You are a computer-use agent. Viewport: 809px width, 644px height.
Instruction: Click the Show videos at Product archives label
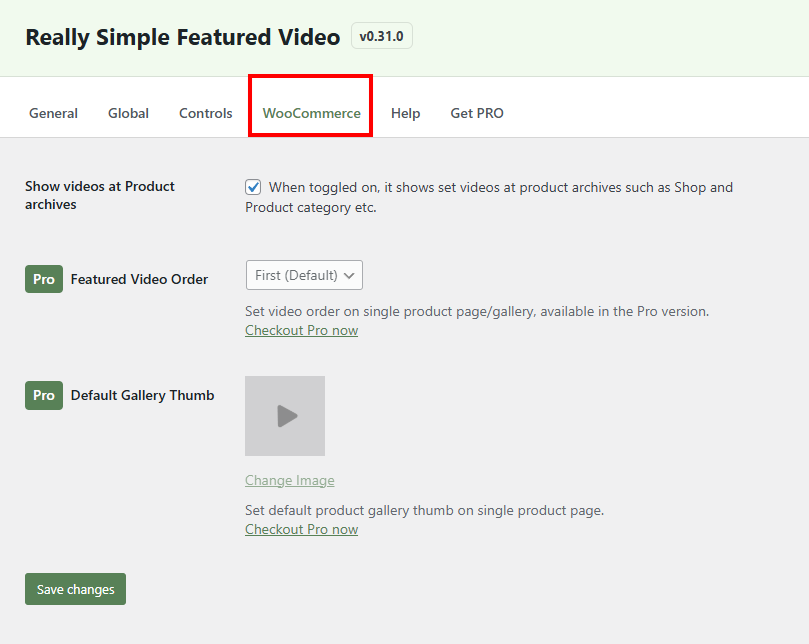[99, 195]
